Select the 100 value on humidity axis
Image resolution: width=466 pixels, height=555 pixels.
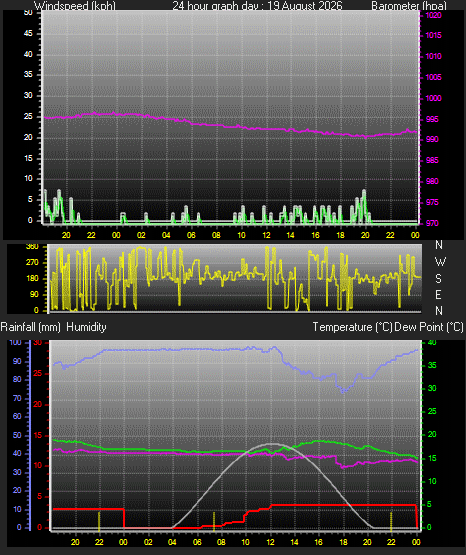pyautogui.click(x=15, y=342)
